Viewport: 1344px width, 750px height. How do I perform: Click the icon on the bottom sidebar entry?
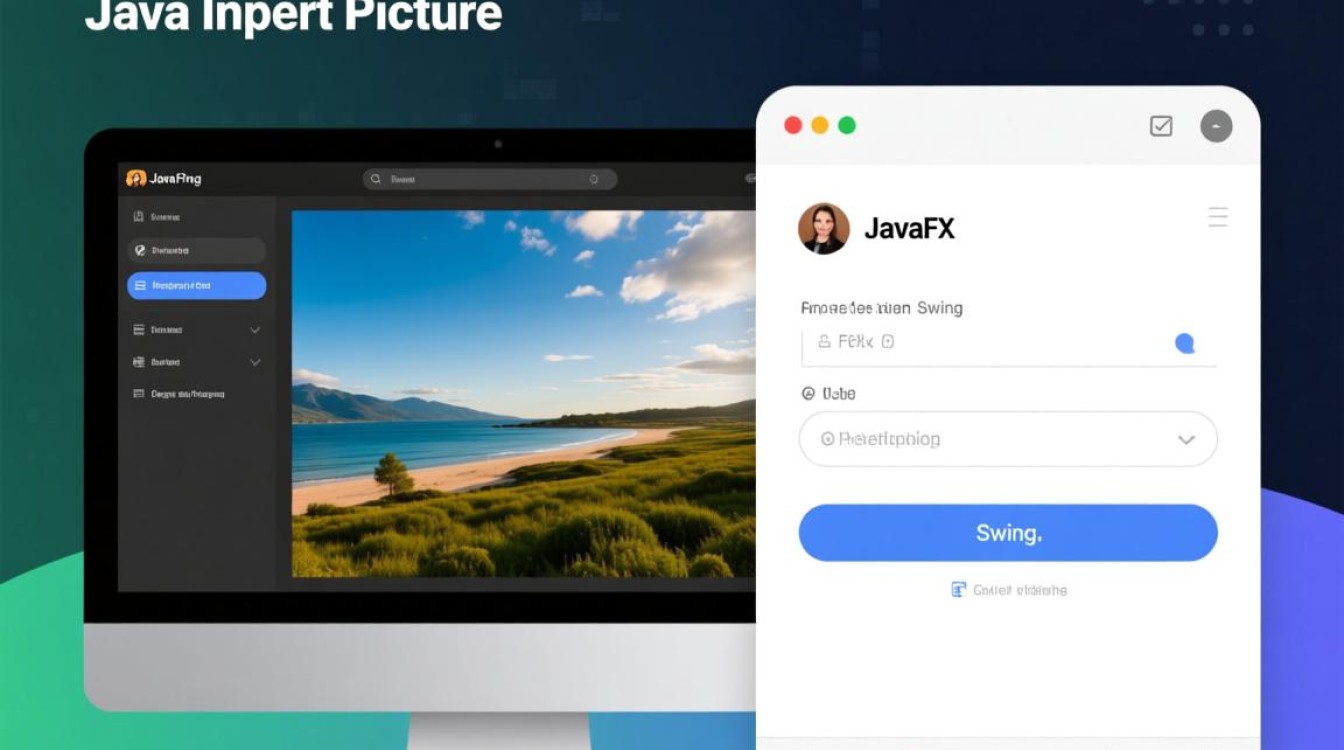click(137, 393)
